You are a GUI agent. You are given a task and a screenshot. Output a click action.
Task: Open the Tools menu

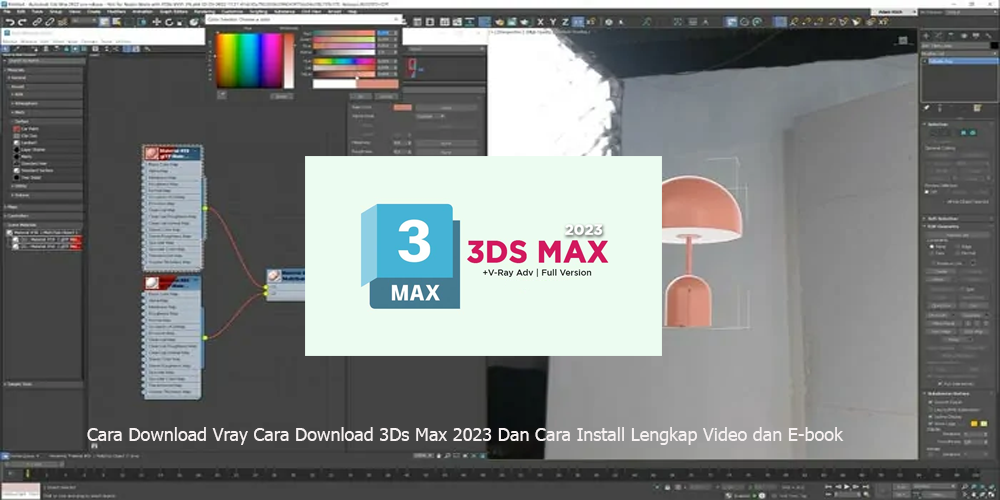click(x=37, y=11)
